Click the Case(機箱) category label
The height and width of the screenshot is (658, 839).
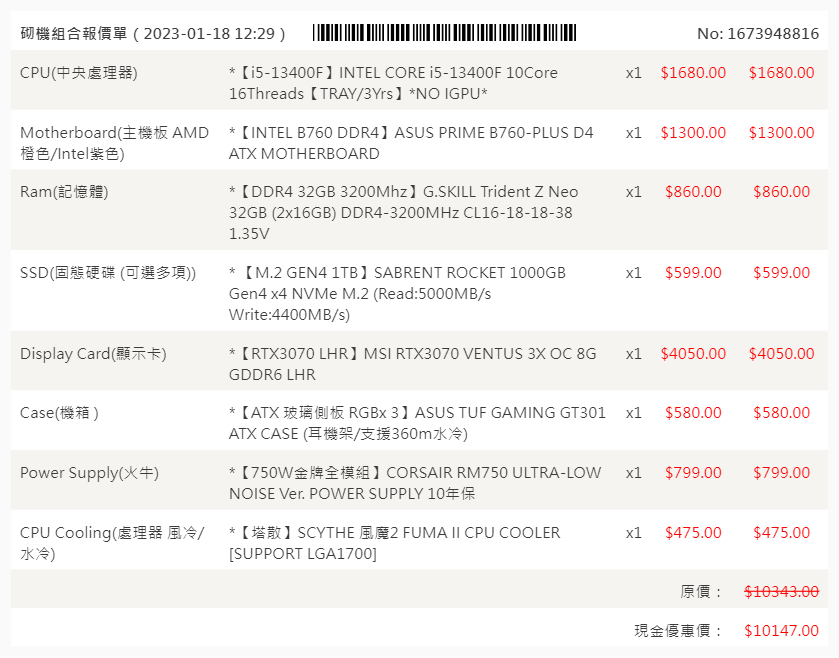(x=60, y=413)
